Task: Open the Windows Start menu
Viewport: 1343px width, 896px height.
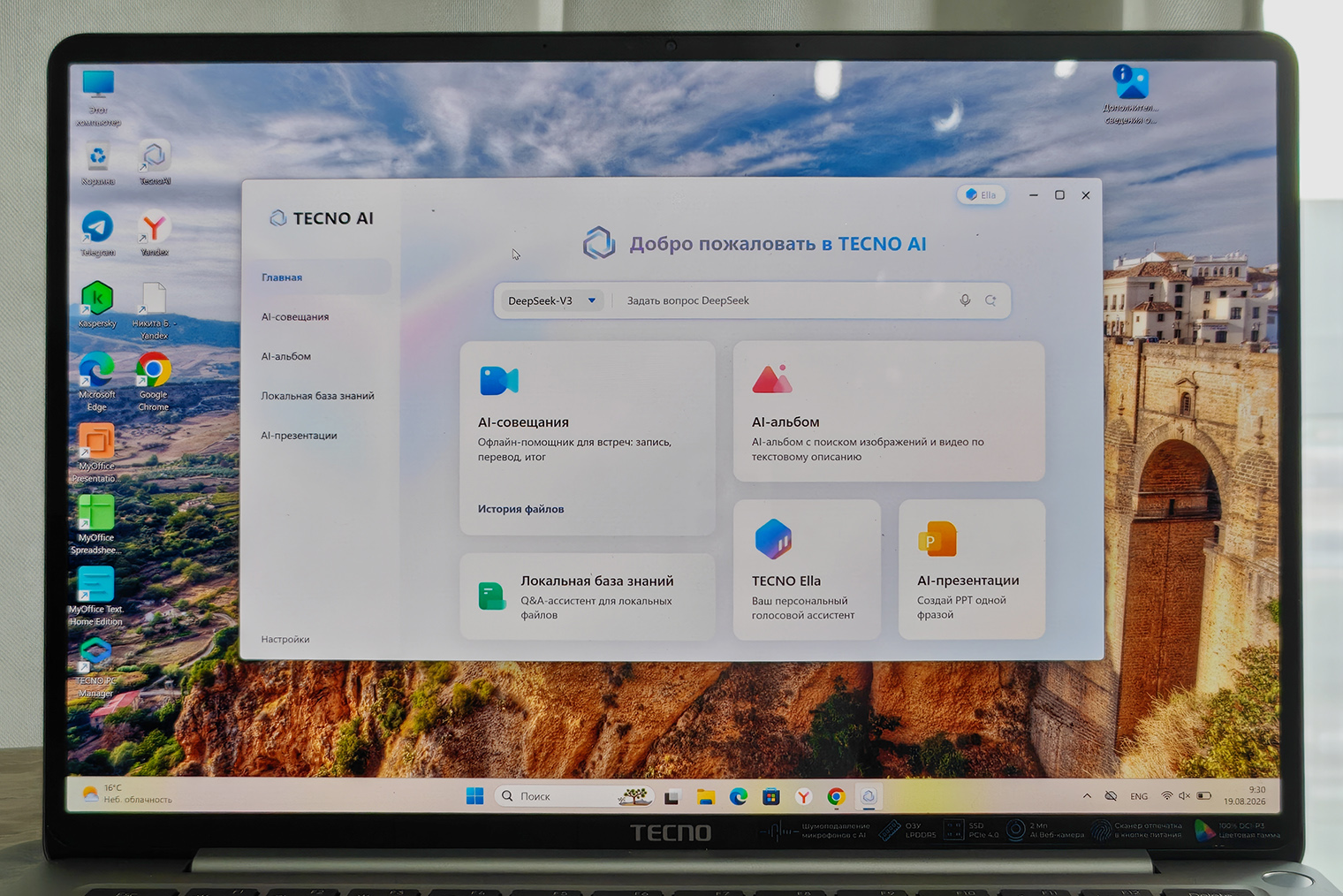Action: [474, 796]
